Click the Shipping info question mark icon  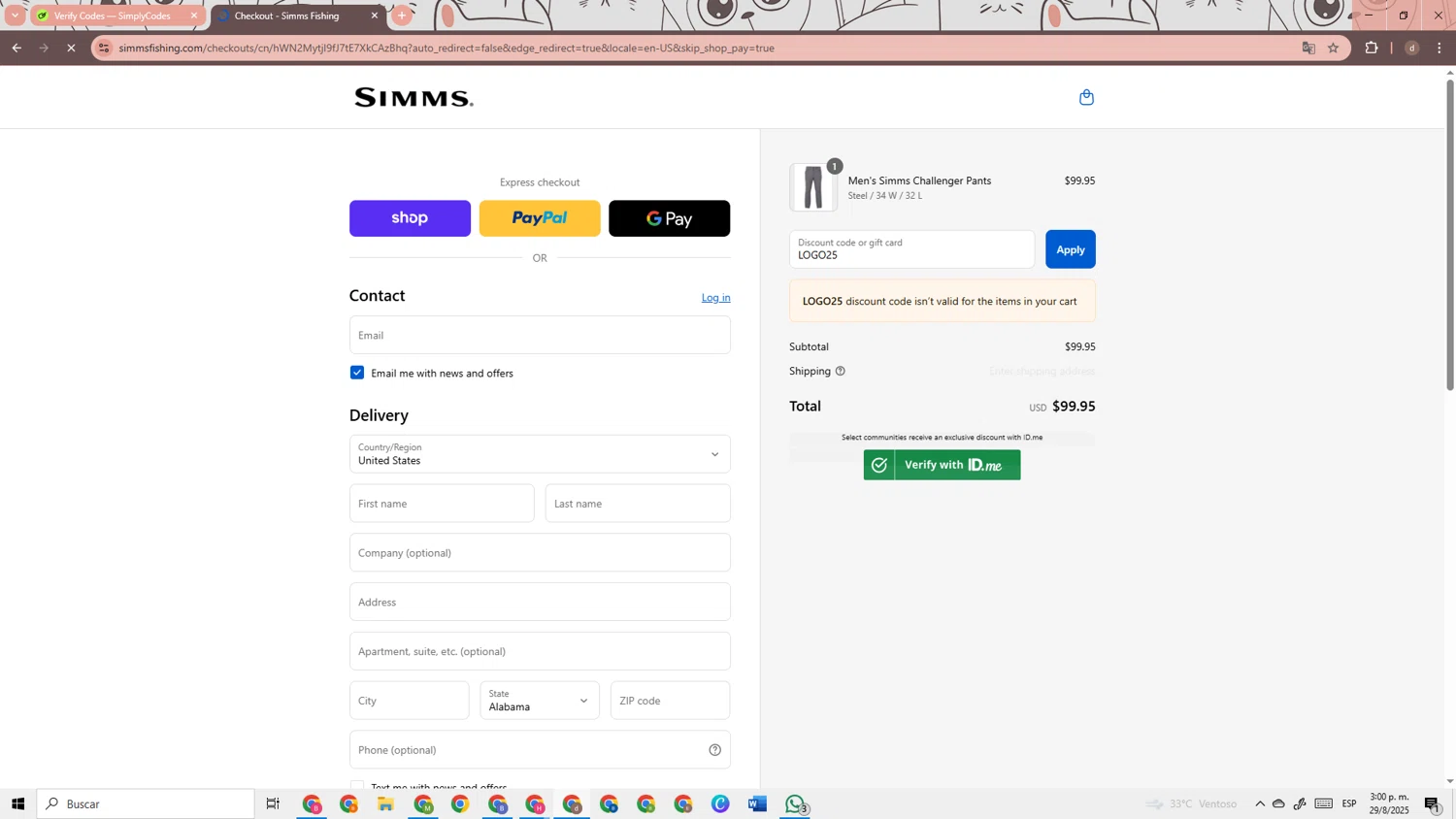click(841, 371)
